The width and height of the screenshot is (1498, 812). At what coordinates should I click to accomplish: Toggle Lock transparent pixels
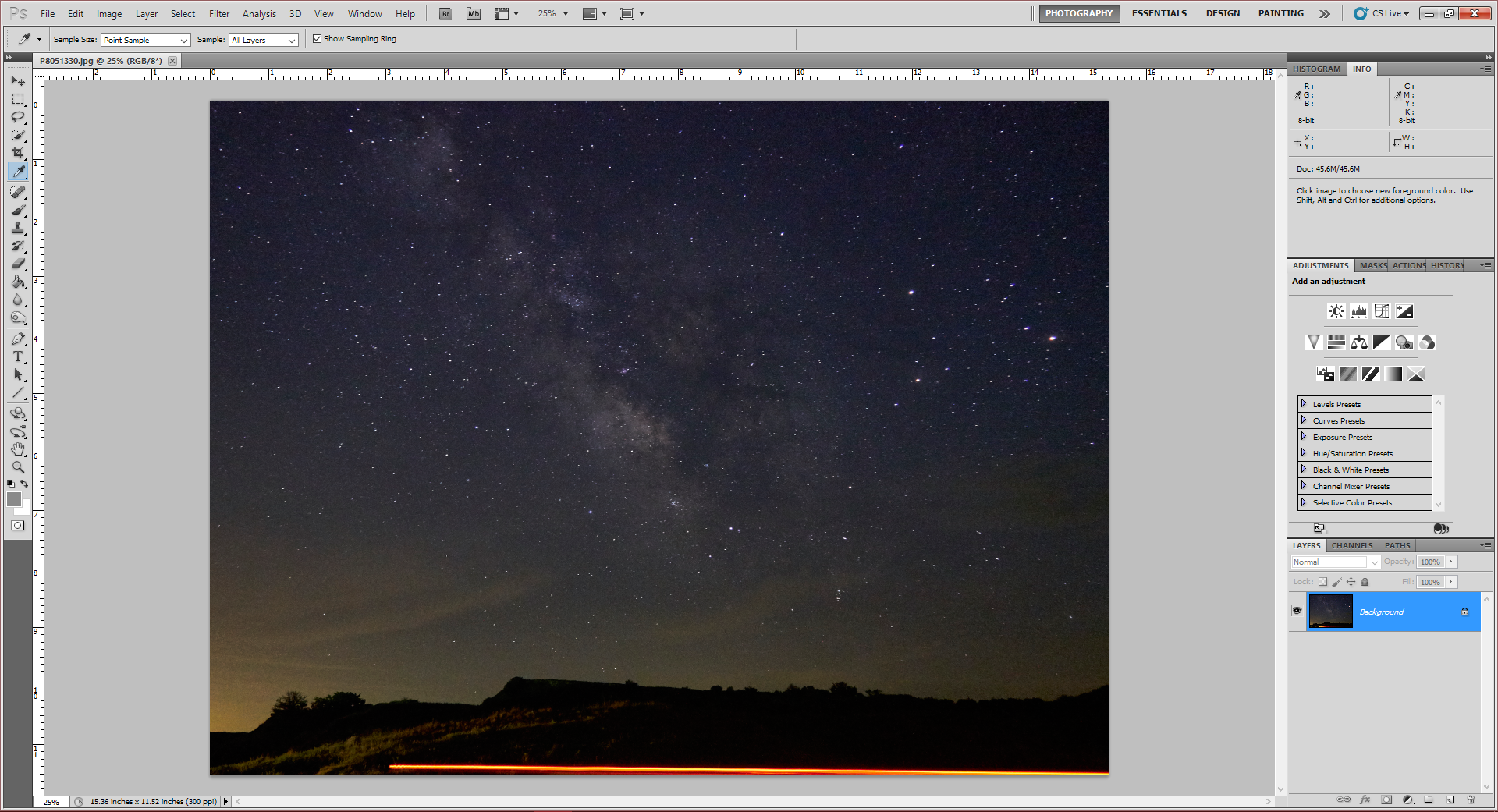coord(1322,582)
